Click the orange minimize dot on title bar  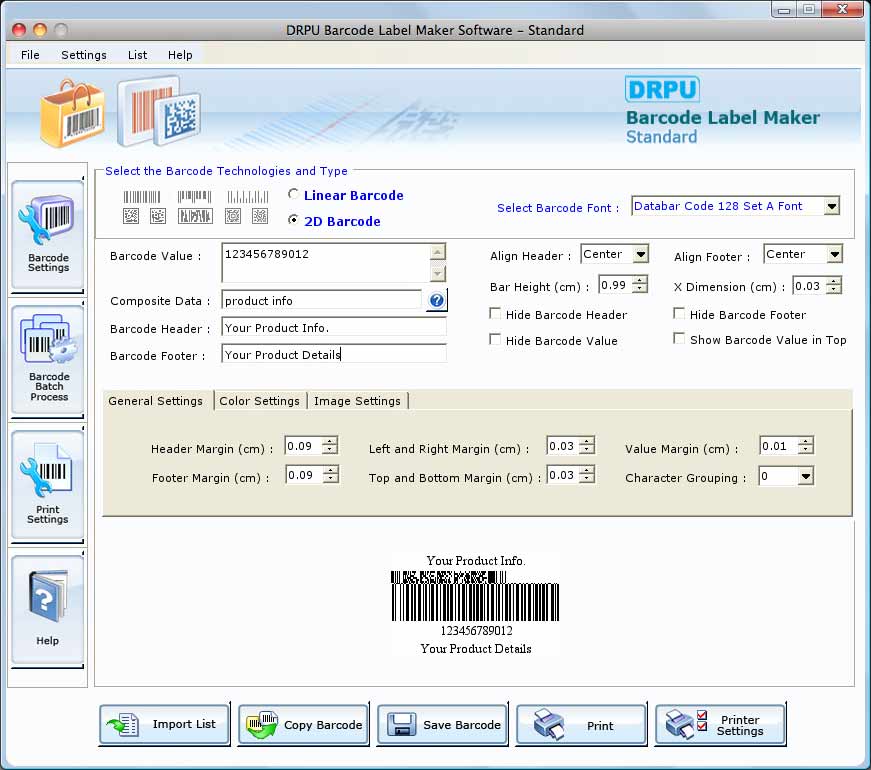point(40,30)
